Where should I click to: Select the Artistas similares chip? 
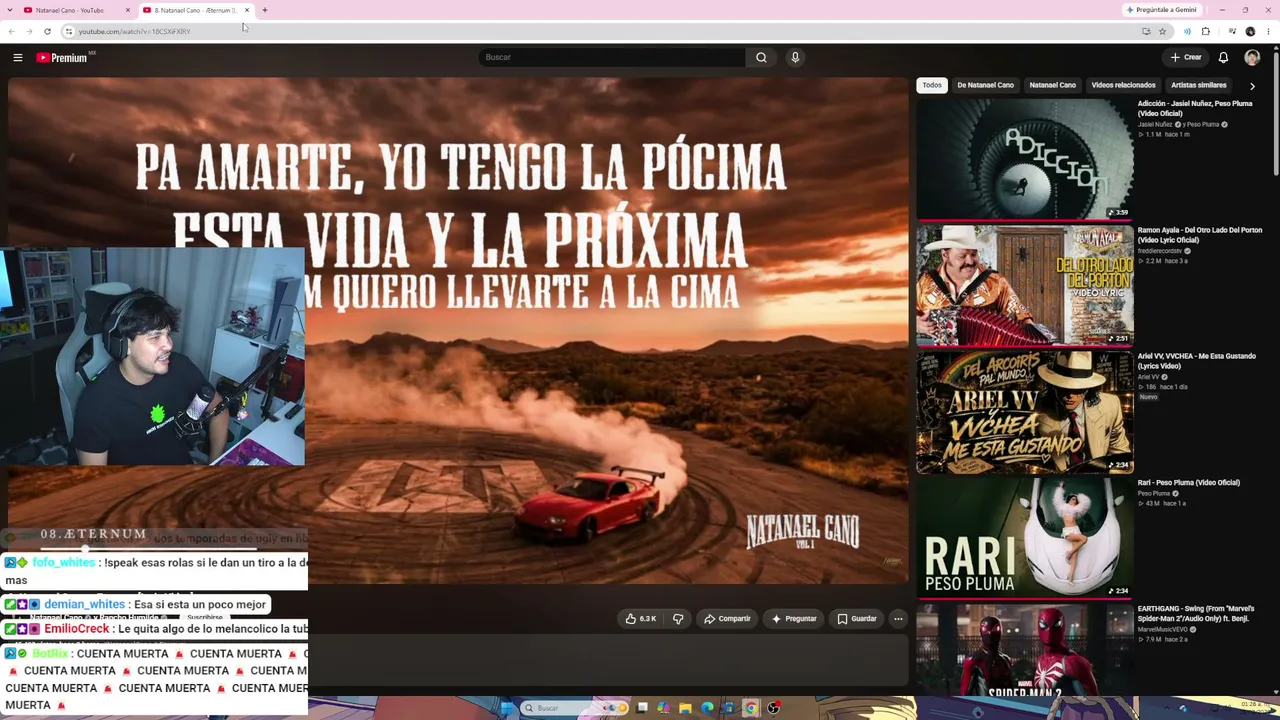tap(1198, 85)
